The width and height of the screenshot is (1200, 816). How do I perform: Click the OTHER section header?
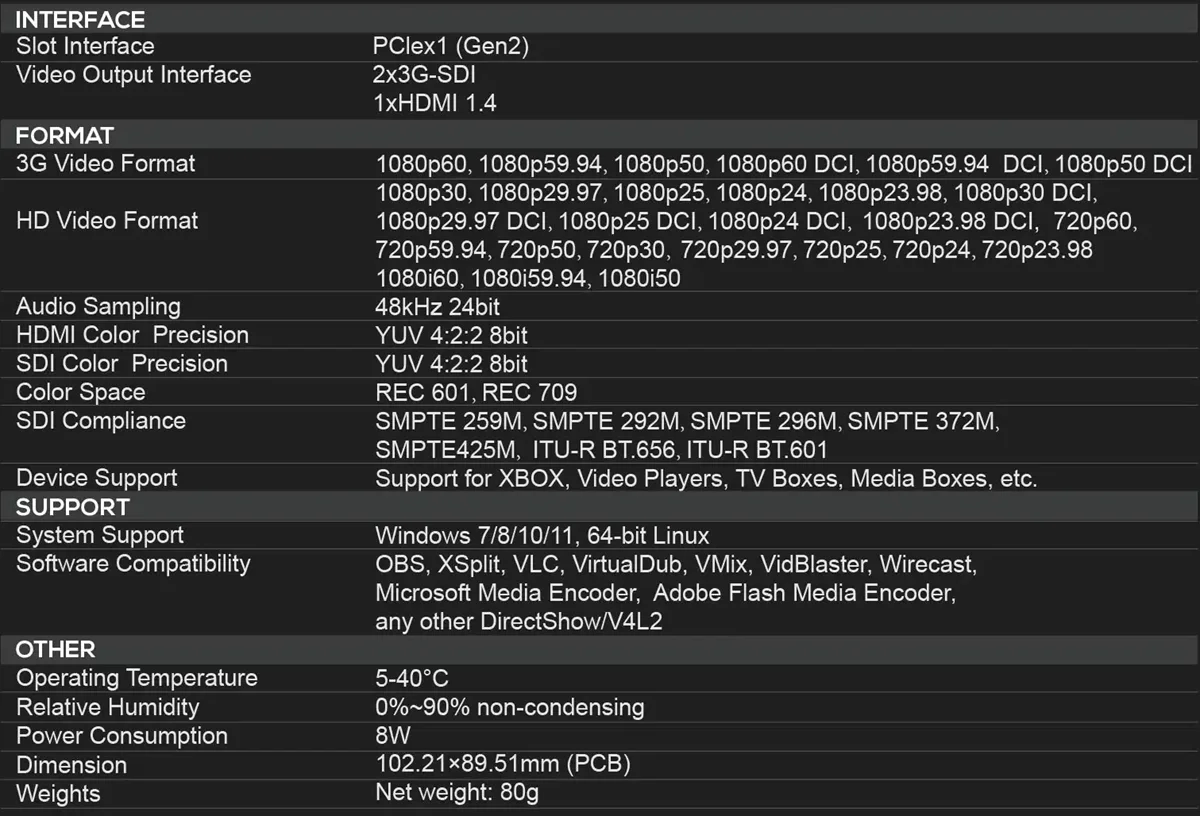click(x=56, y=649)
